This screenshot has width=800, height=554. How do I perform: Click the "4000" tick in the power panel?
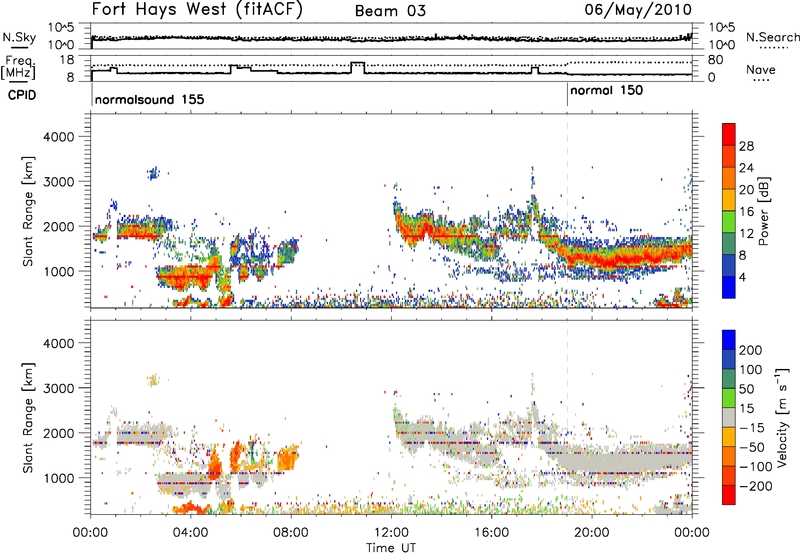point(58,137)
